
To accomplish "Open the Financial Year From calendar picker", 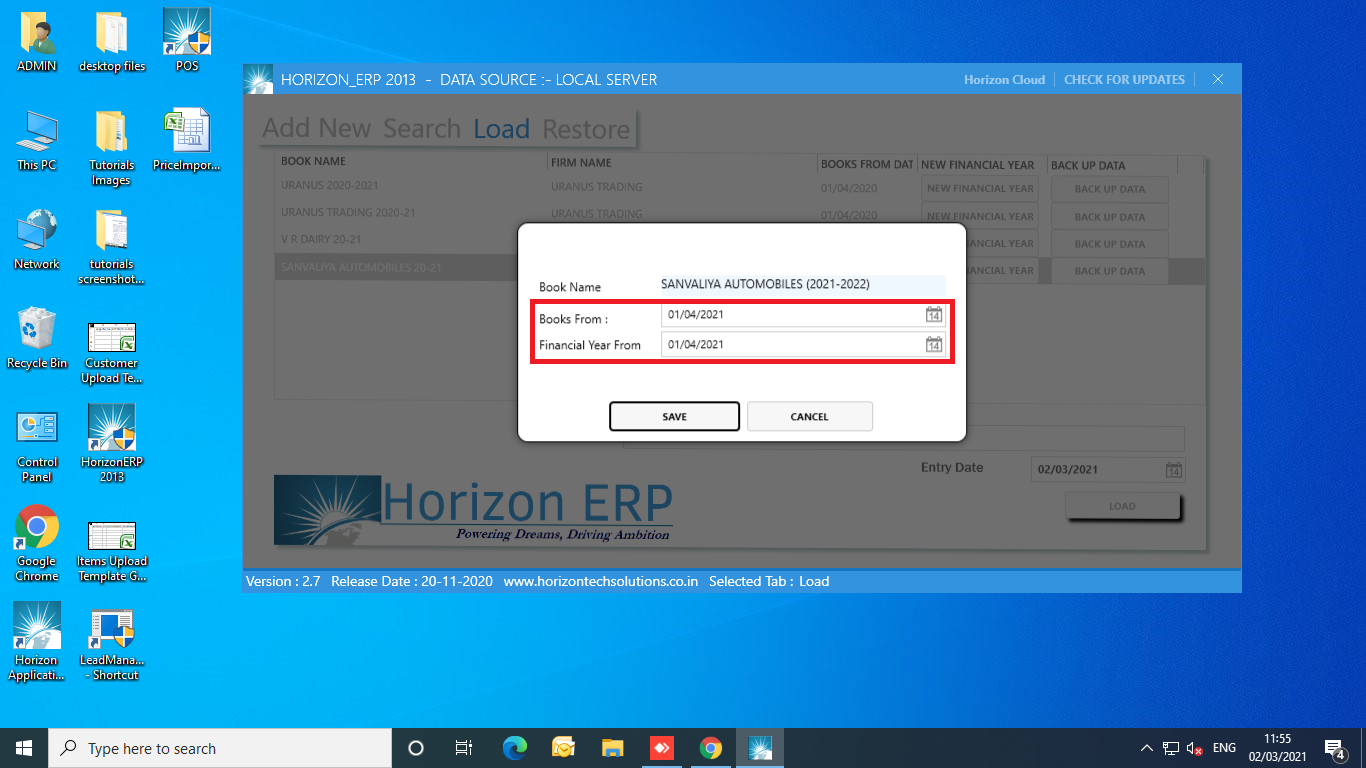I will click(x=933, y=345).
